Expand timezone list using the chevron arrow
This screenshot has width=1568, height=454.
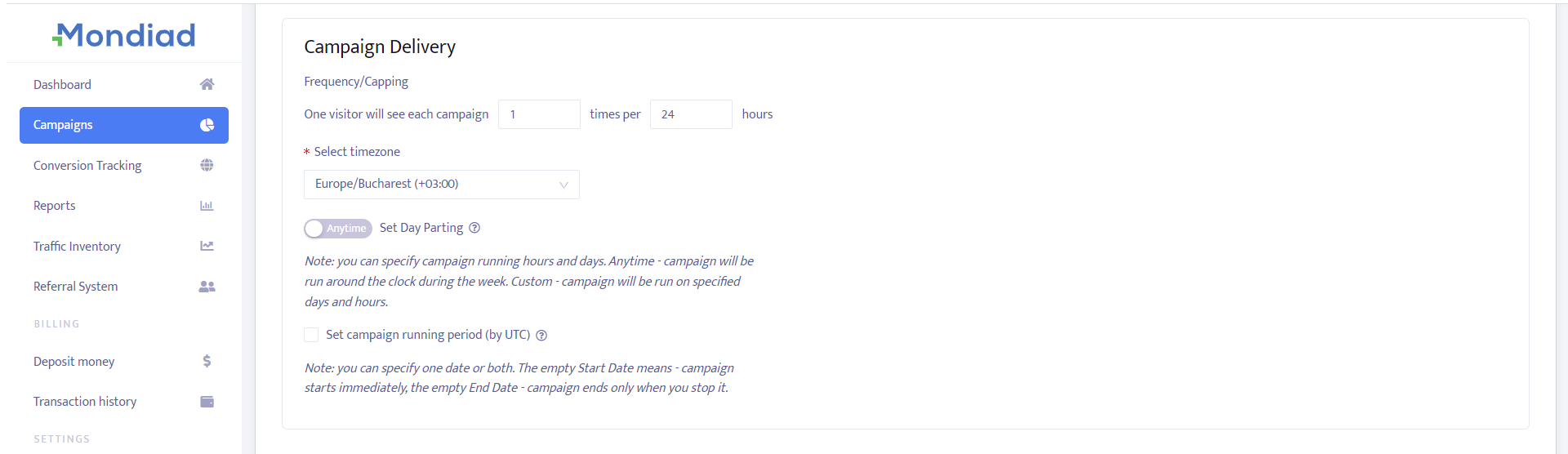click(563, 185)
